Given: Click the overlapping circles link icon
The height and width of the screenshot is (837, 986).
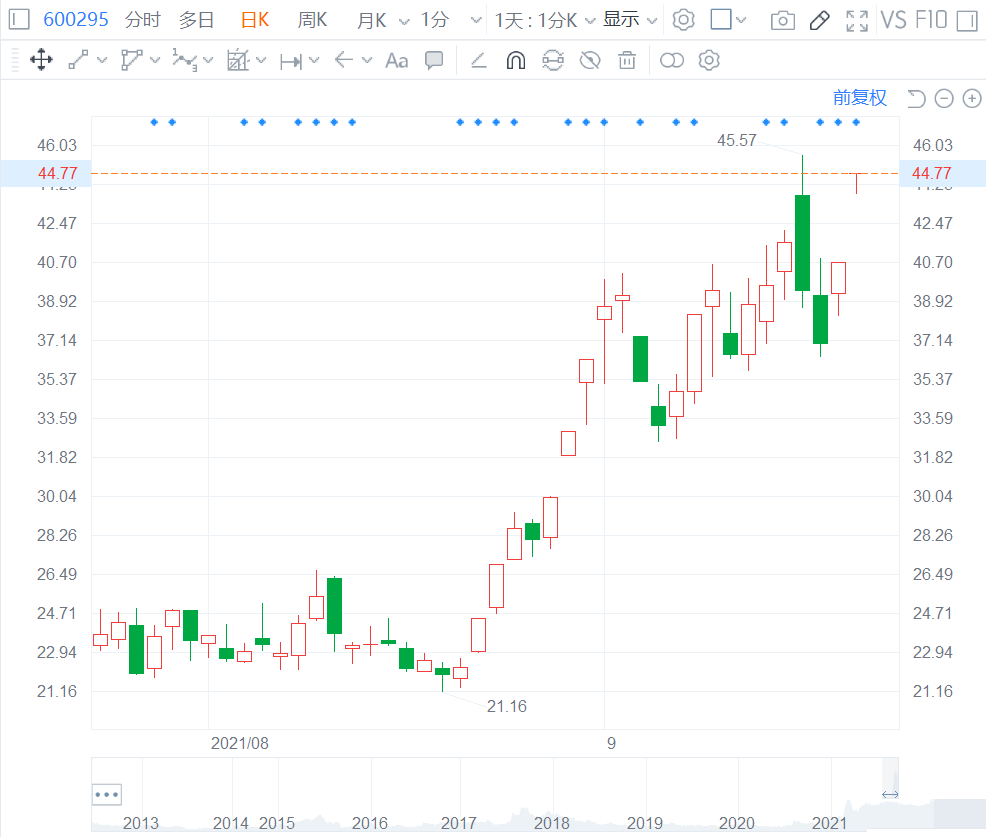Looking at the screenshot, I should pyautogui.click(x=672, y=60).
